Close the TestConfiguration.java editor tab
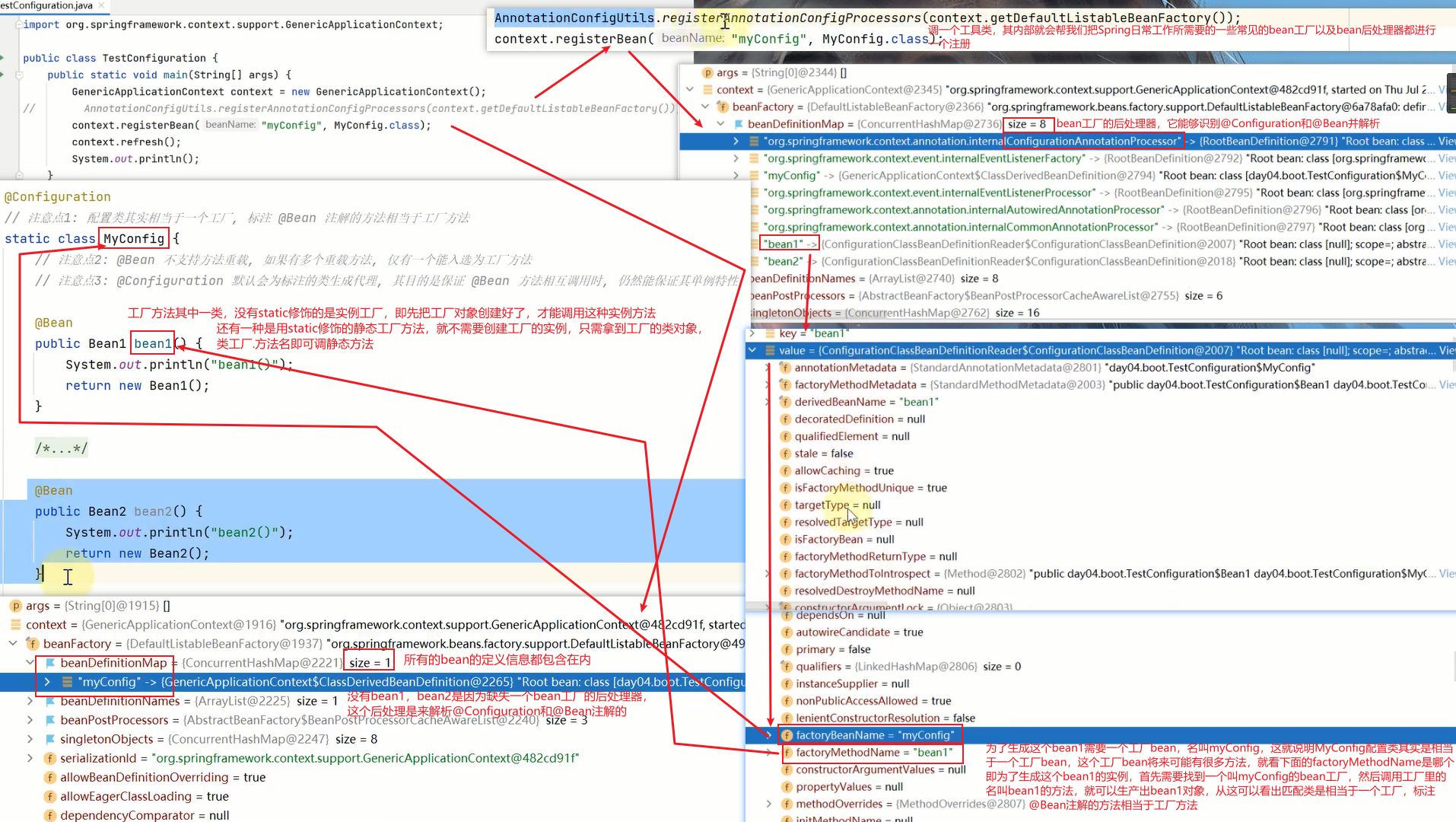Image resolution: width=1456 pixels, height=822 pixels. 102,5
